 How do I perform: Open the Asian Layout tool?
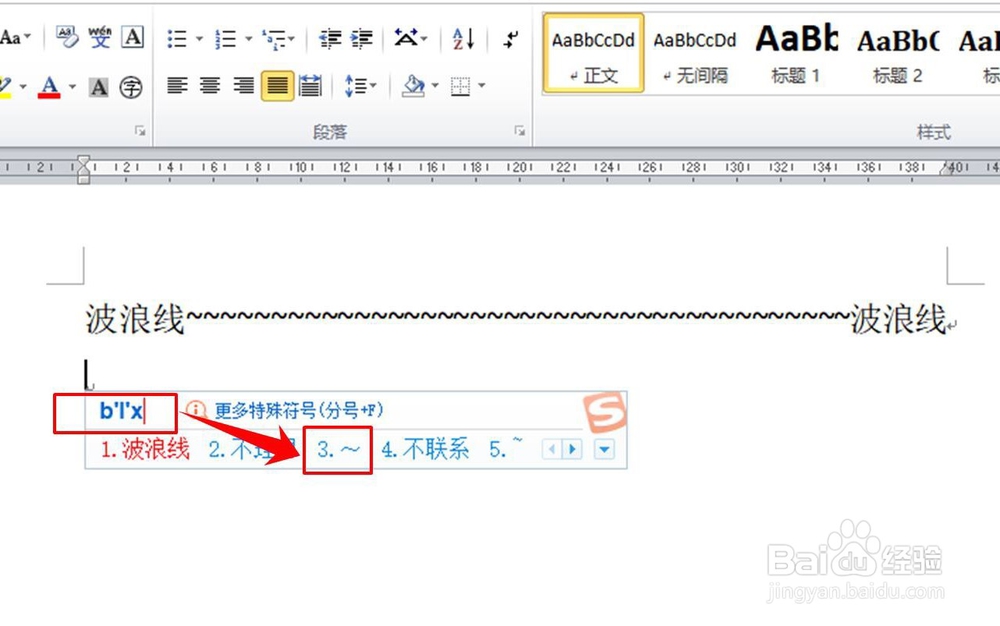406,38
